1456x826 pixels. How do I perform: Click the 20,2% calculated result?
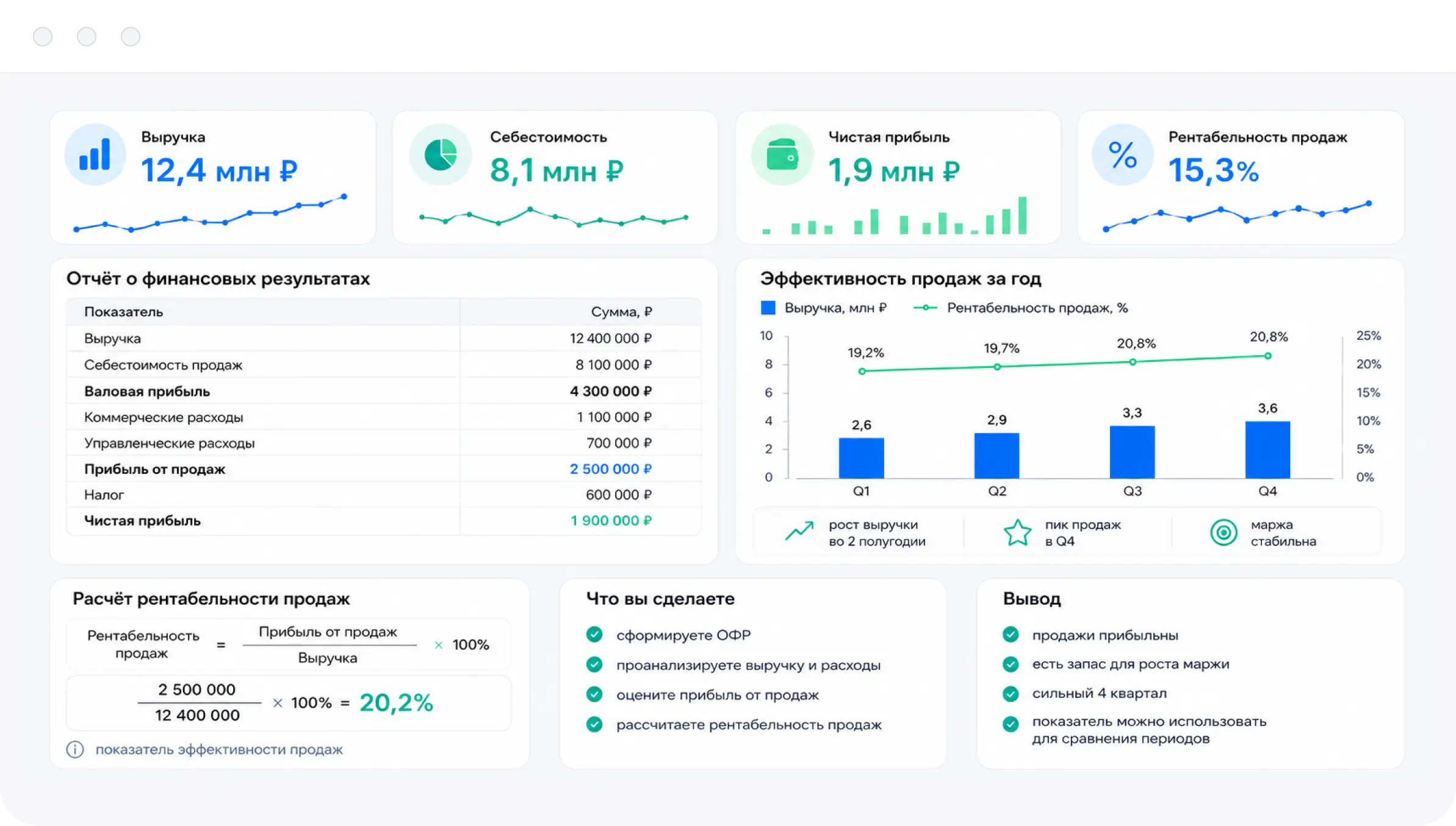pyautogui.click(x=396, y=702)
